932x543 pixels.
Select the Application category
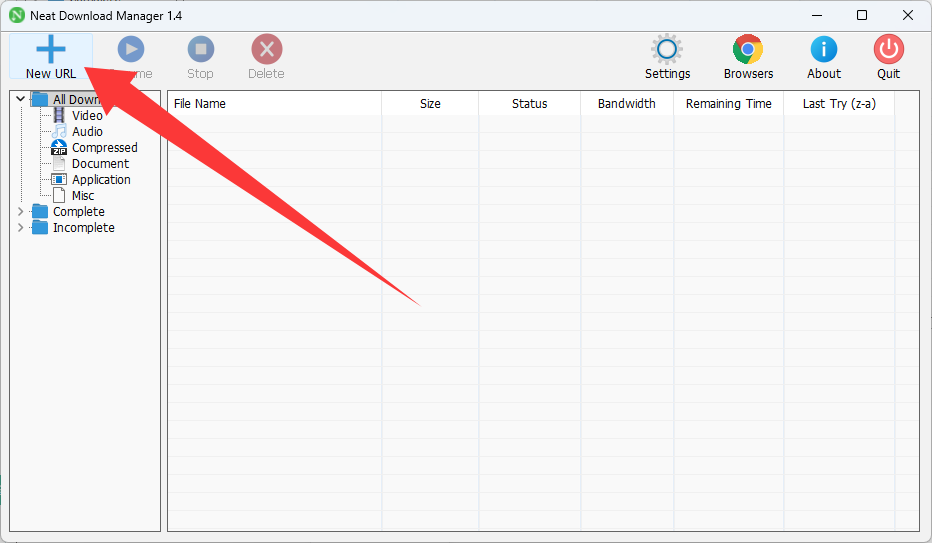pyautogui.click(x=101, y=180)
